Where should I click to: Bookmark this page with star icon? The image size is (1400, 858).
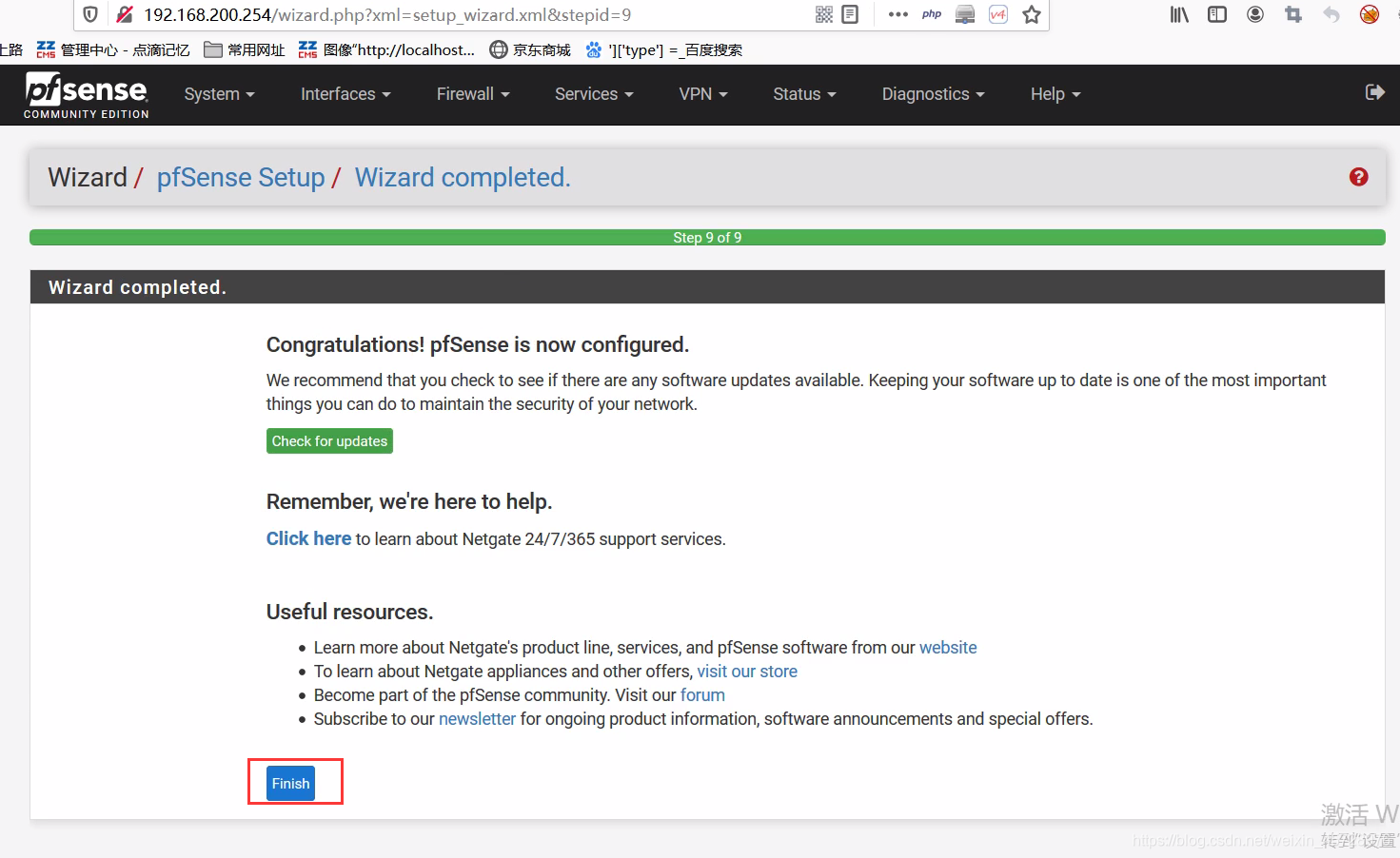[1031, 14]
